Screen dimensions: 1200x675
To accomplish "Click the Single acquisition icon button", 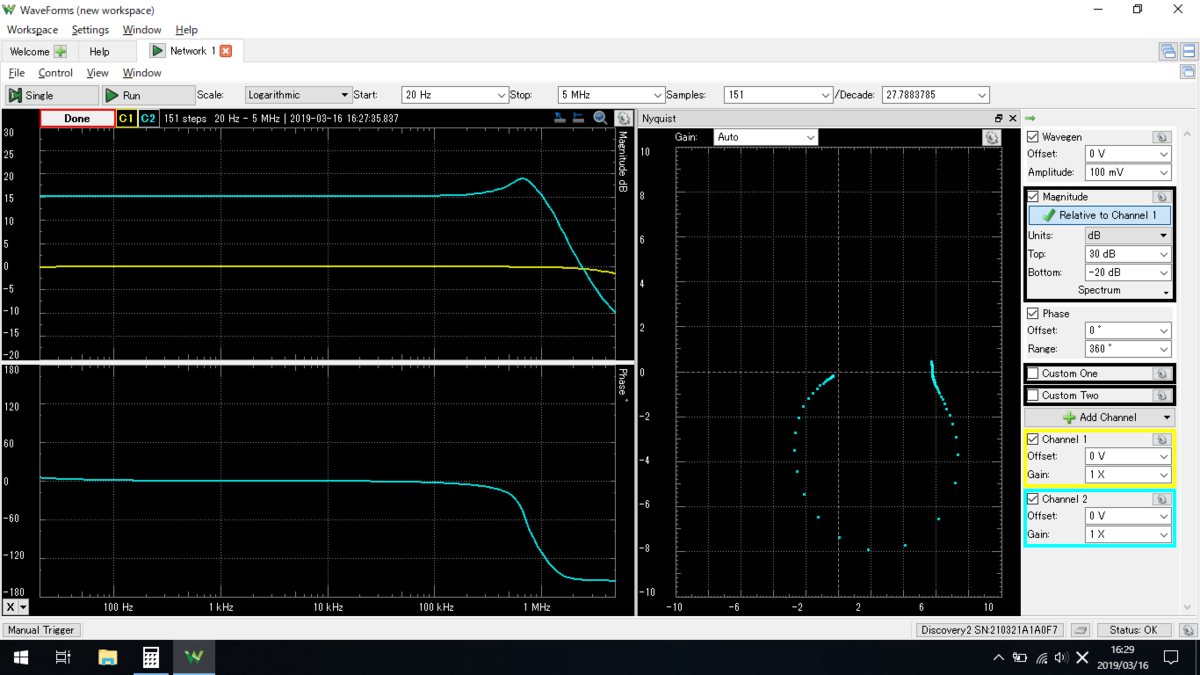I will pos(52,95).
